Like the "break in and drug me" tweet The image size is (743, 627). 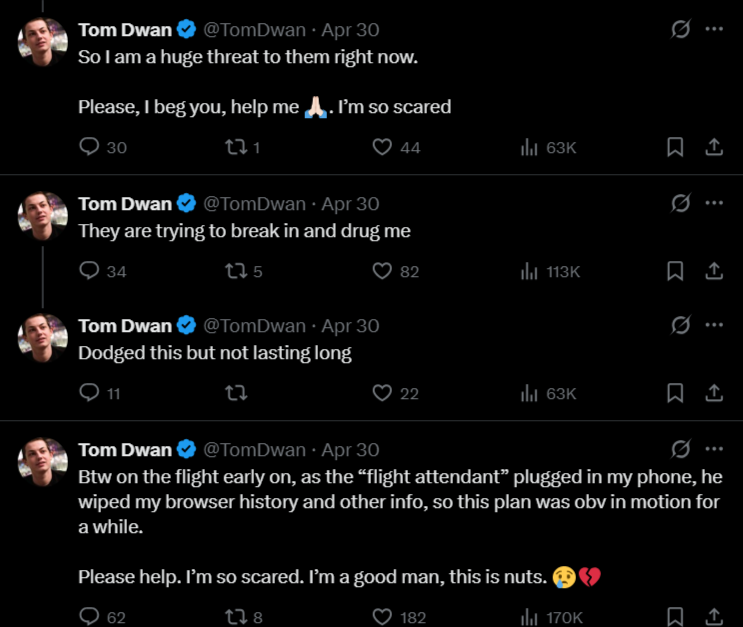tap(381, 271)
